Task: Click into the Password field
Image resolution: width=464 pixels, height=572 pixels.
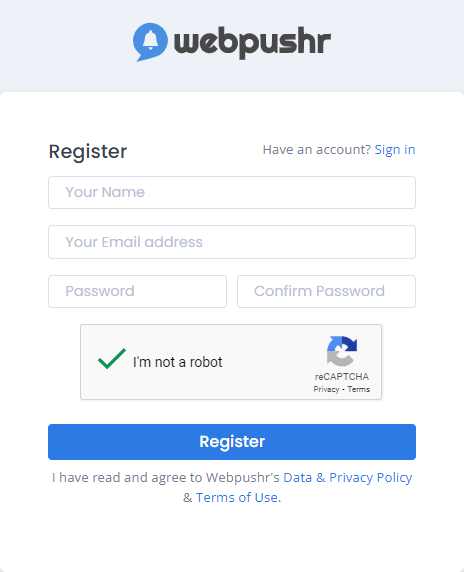Action: [x=138, y=291]
